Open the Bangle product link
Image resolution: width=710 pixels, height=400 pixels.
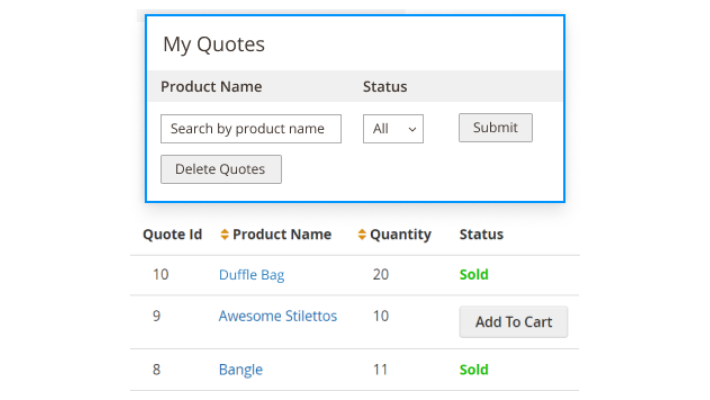[241, 370]
